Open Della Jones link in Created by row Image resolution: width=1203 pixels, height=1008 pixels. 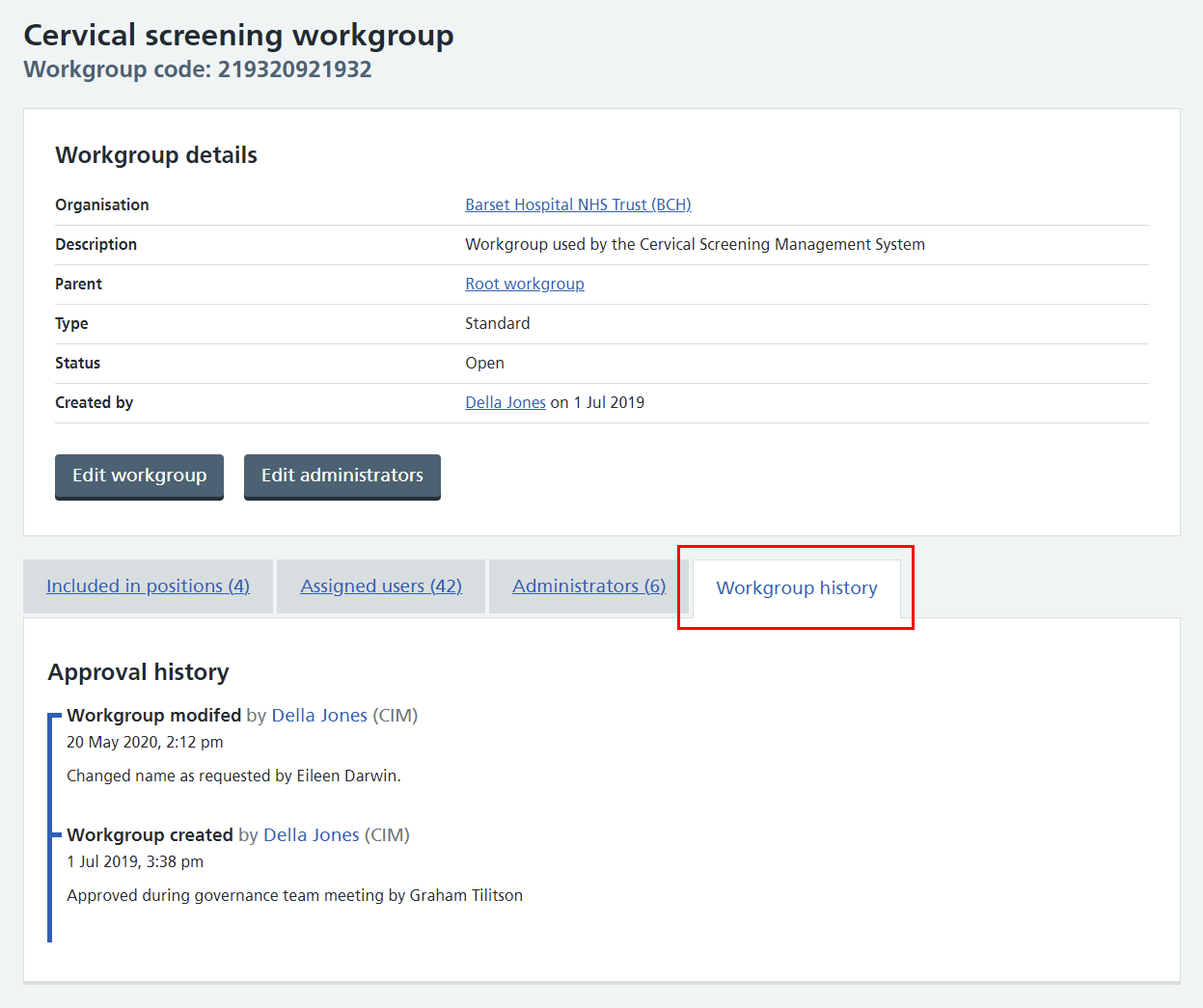pyautogui.click(x=506, y=402)
